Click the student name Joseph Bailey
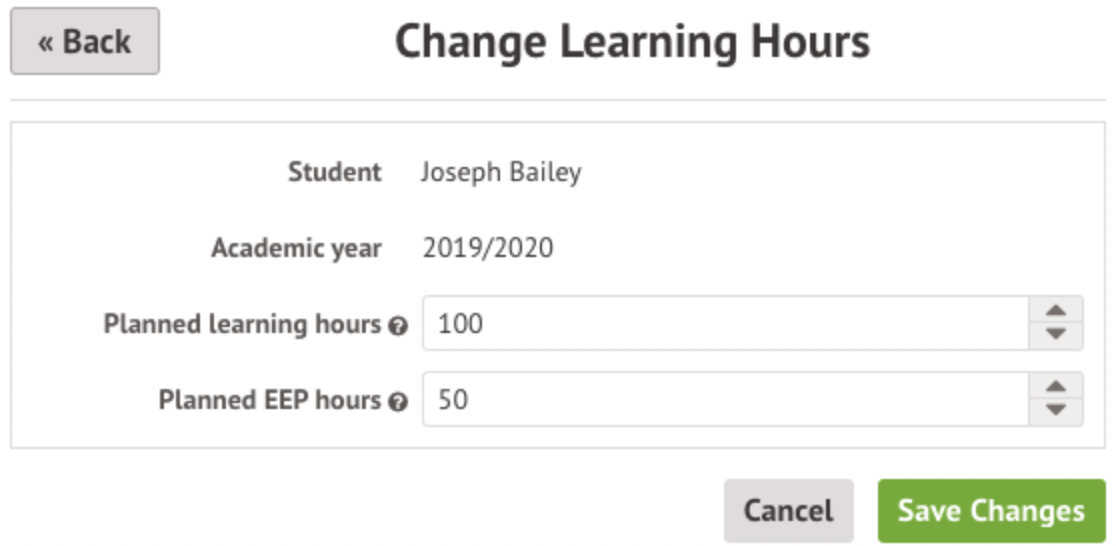 [501, 172]
